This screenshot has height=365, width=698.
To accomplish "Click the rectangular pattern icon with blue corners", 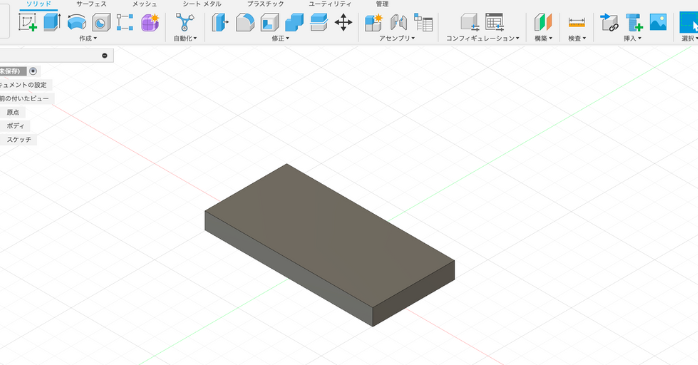I will (x=125, y=22).
